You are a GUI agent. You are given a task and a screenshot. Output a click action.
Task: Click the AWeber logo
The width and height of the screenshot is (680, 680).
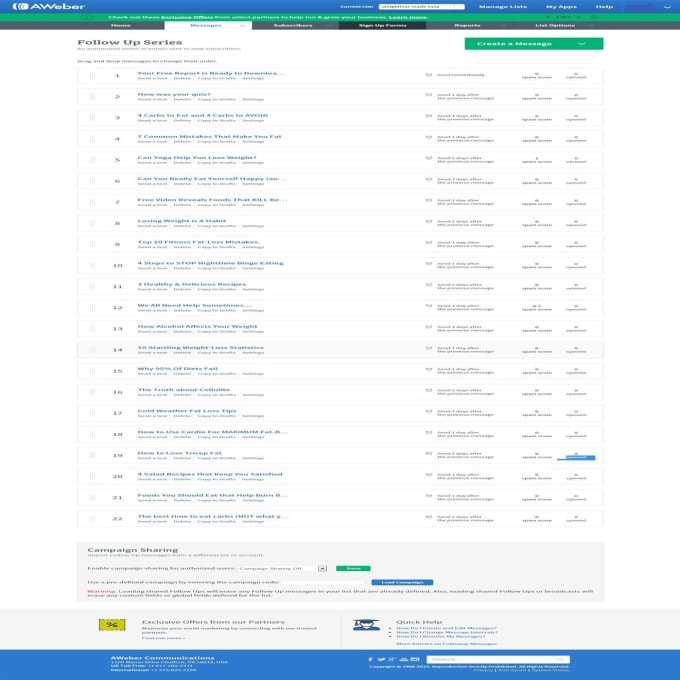[x=49, y=7]
